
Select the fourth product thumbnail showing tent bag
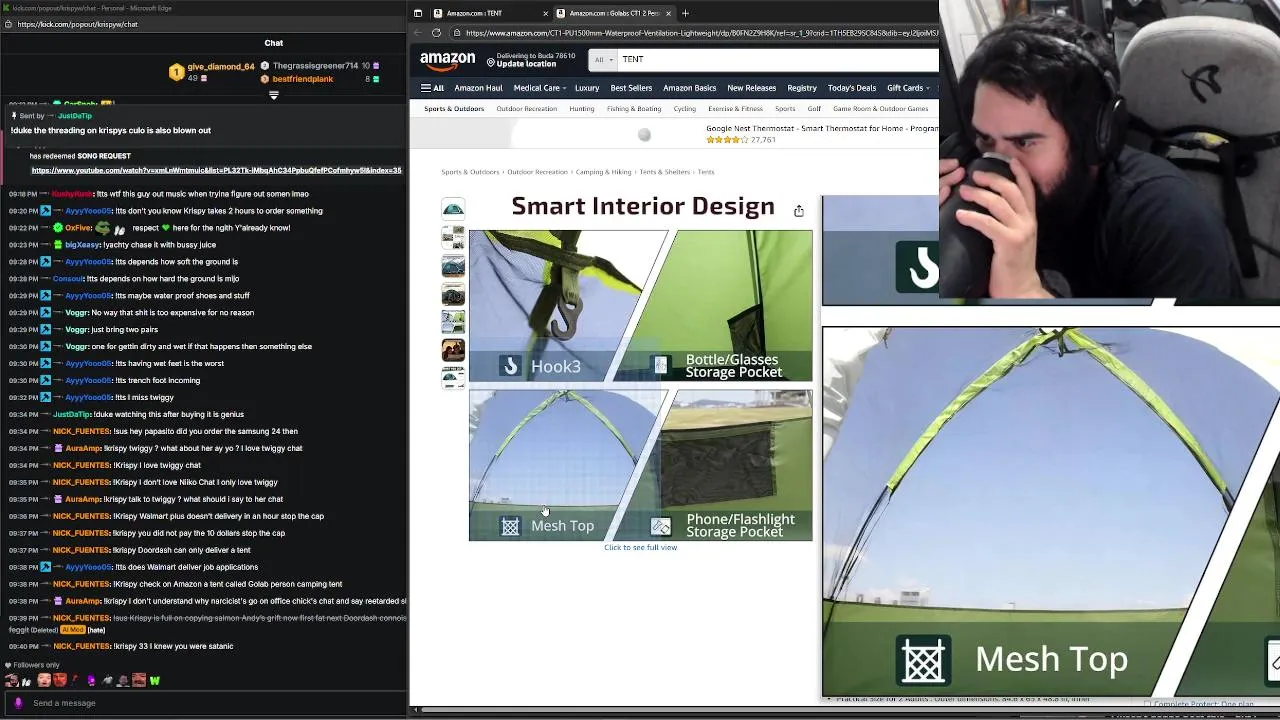453,294
